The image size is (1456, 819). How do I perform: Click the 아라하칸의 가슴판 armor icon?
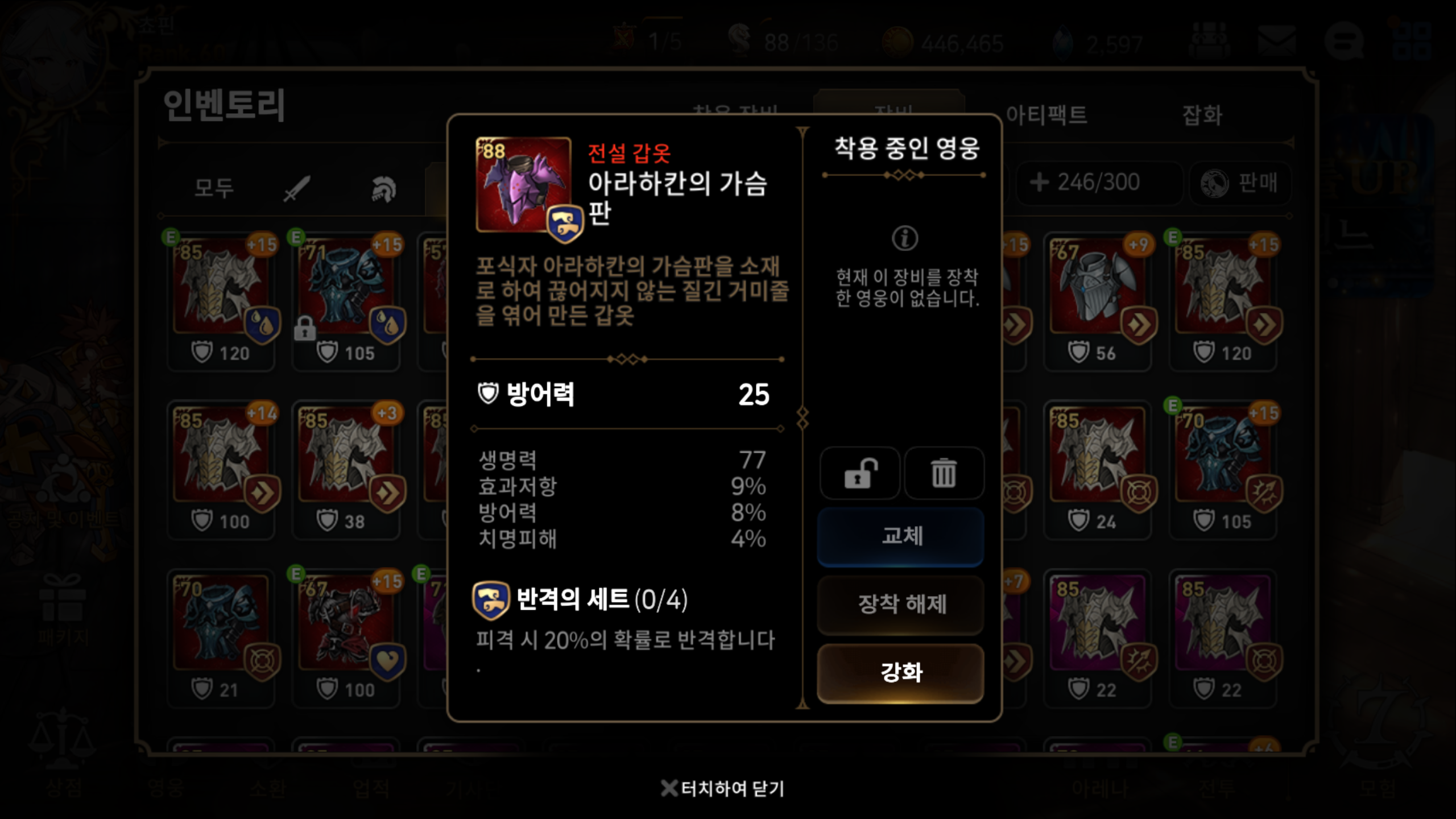tap(524, 185)
